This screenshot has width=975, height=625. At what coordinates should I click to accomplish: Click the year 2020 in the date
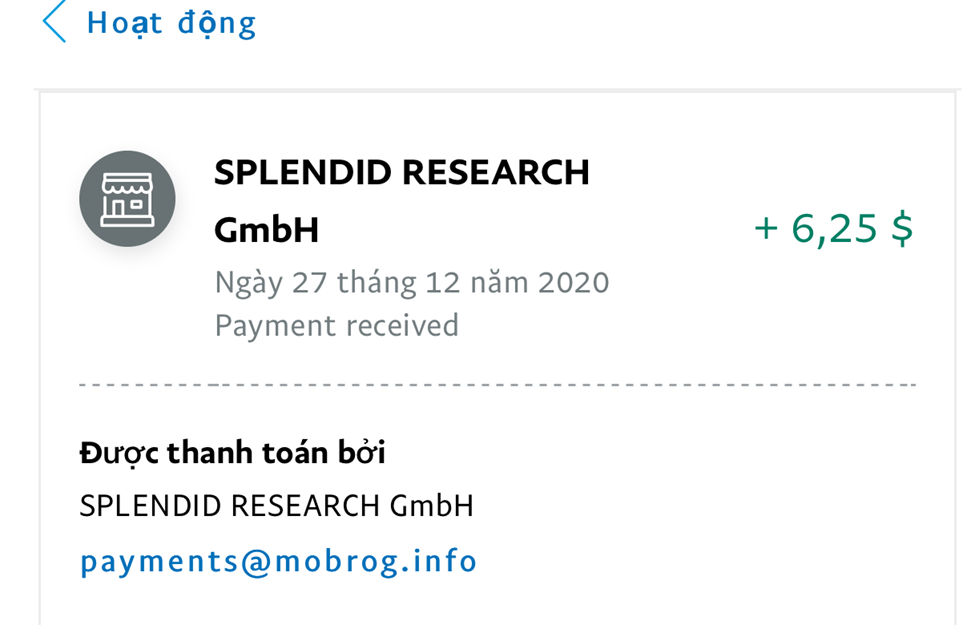573,282
